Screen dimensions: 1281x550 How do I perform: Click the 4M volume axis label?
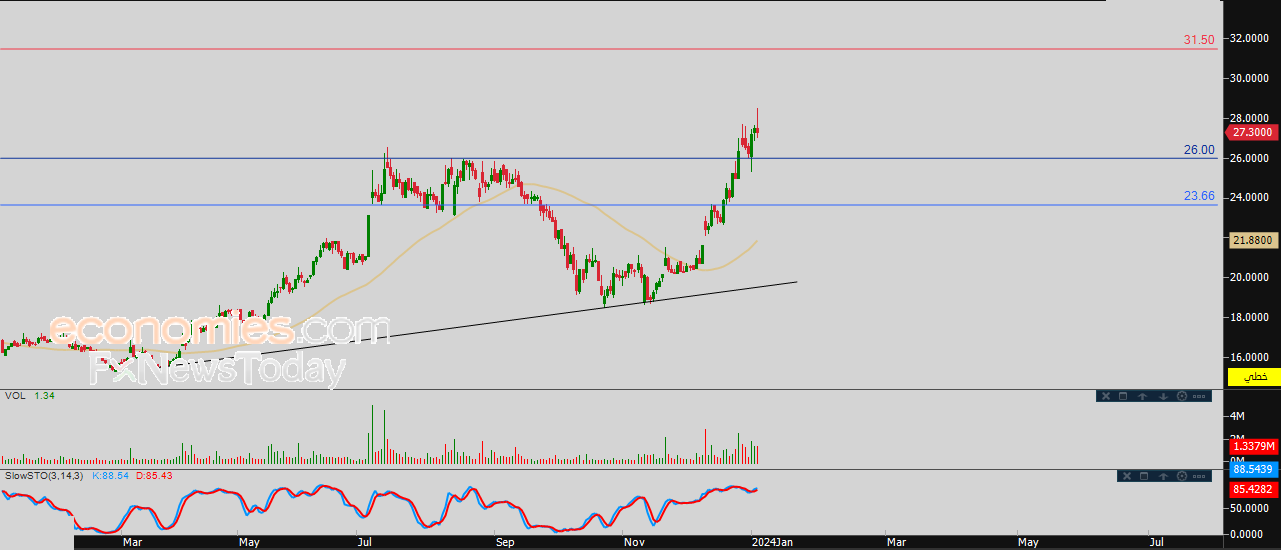click(1237, 416)
